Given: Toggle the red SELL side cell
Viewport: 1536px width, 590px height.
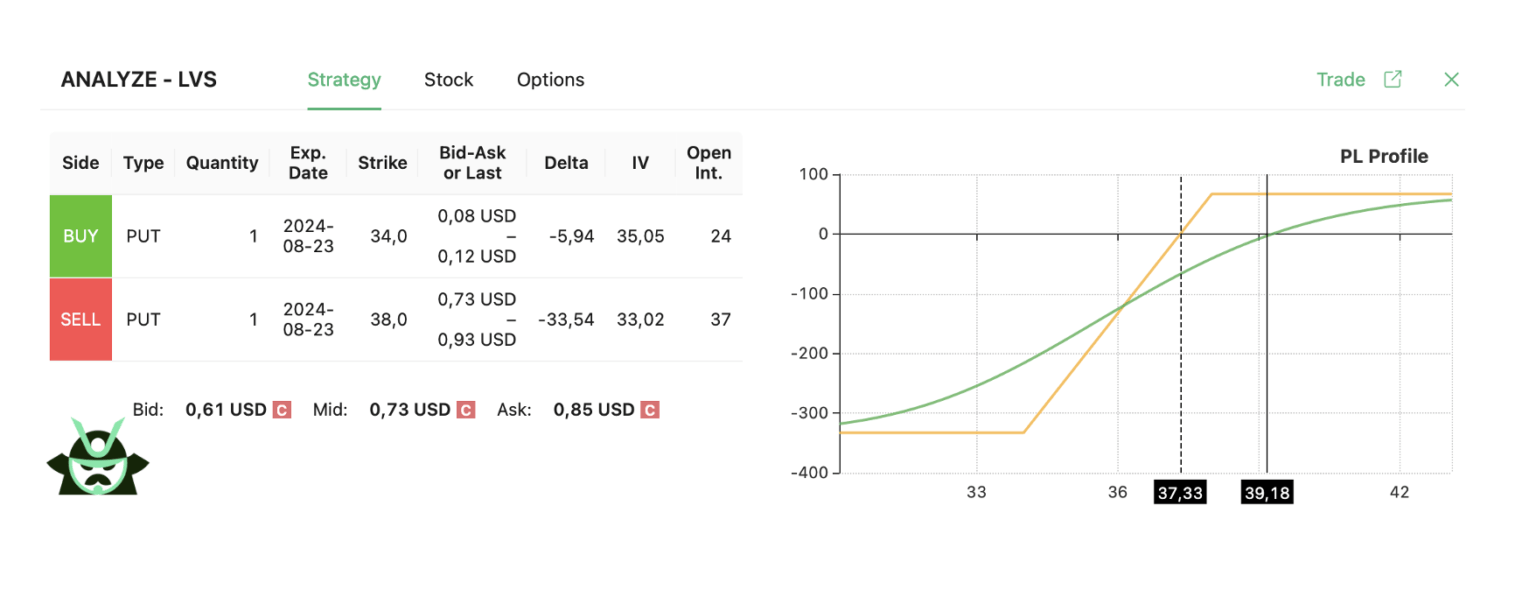Looking at the screenshot, I should [81, 320].
